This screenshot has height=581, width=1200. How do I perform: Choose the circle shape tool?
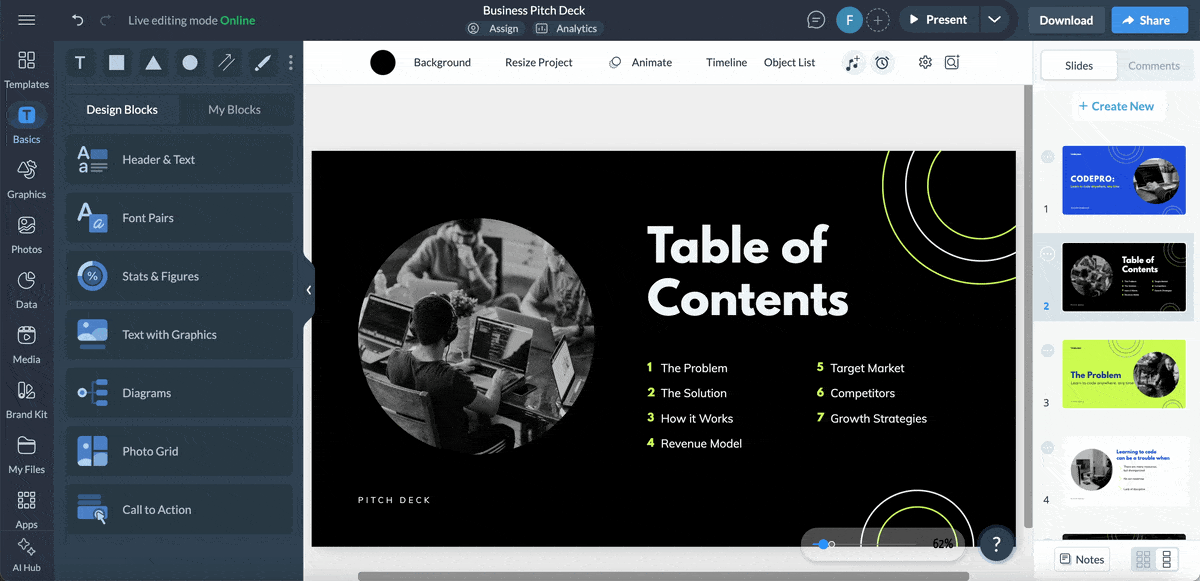(190, 63)
